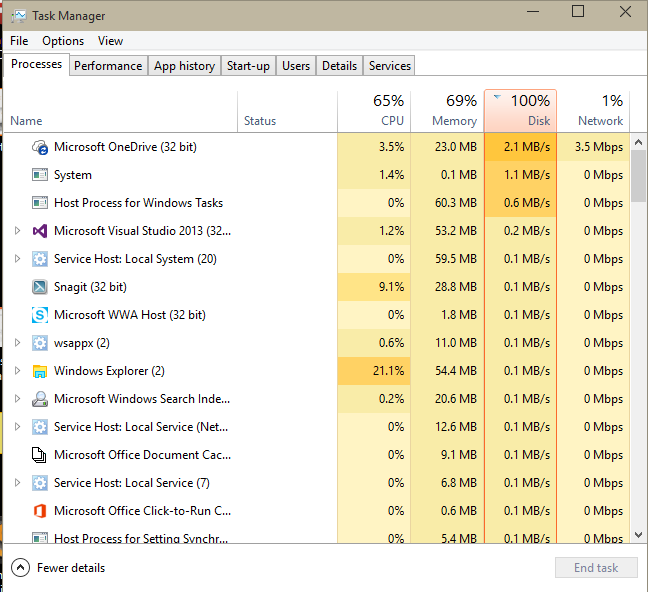Select Host Process for Windows Tasks row
The image size is (648, 592).
coord(317,203)
